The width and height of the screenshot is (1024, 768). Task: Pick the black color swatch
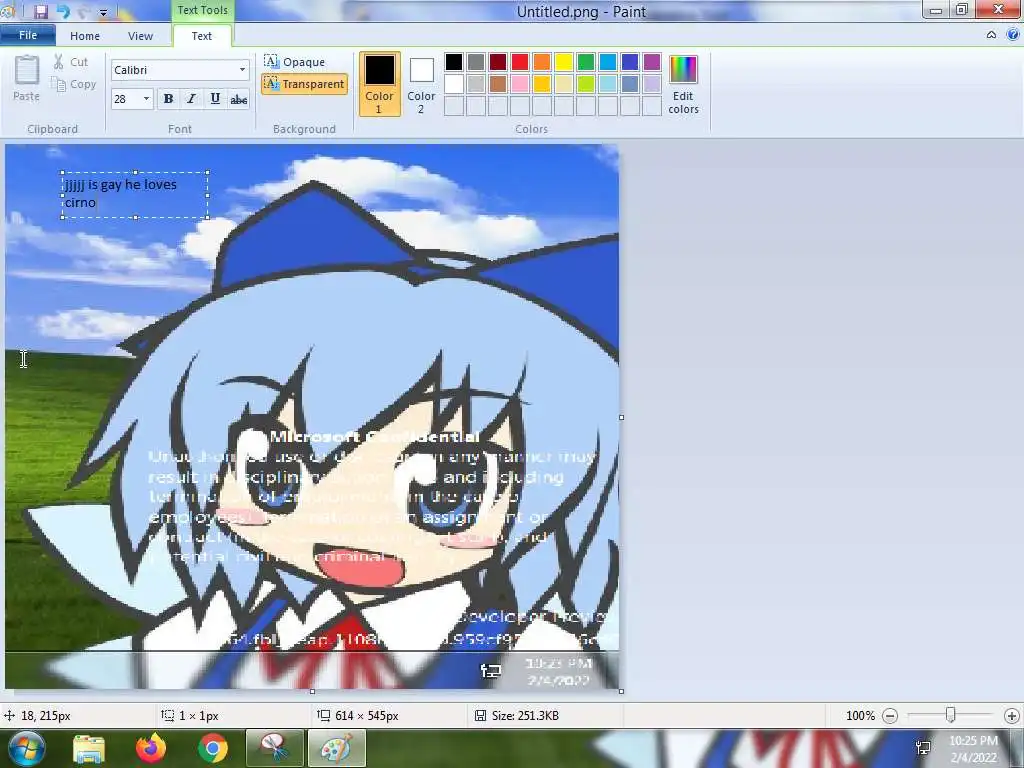(x=454, y=62)
